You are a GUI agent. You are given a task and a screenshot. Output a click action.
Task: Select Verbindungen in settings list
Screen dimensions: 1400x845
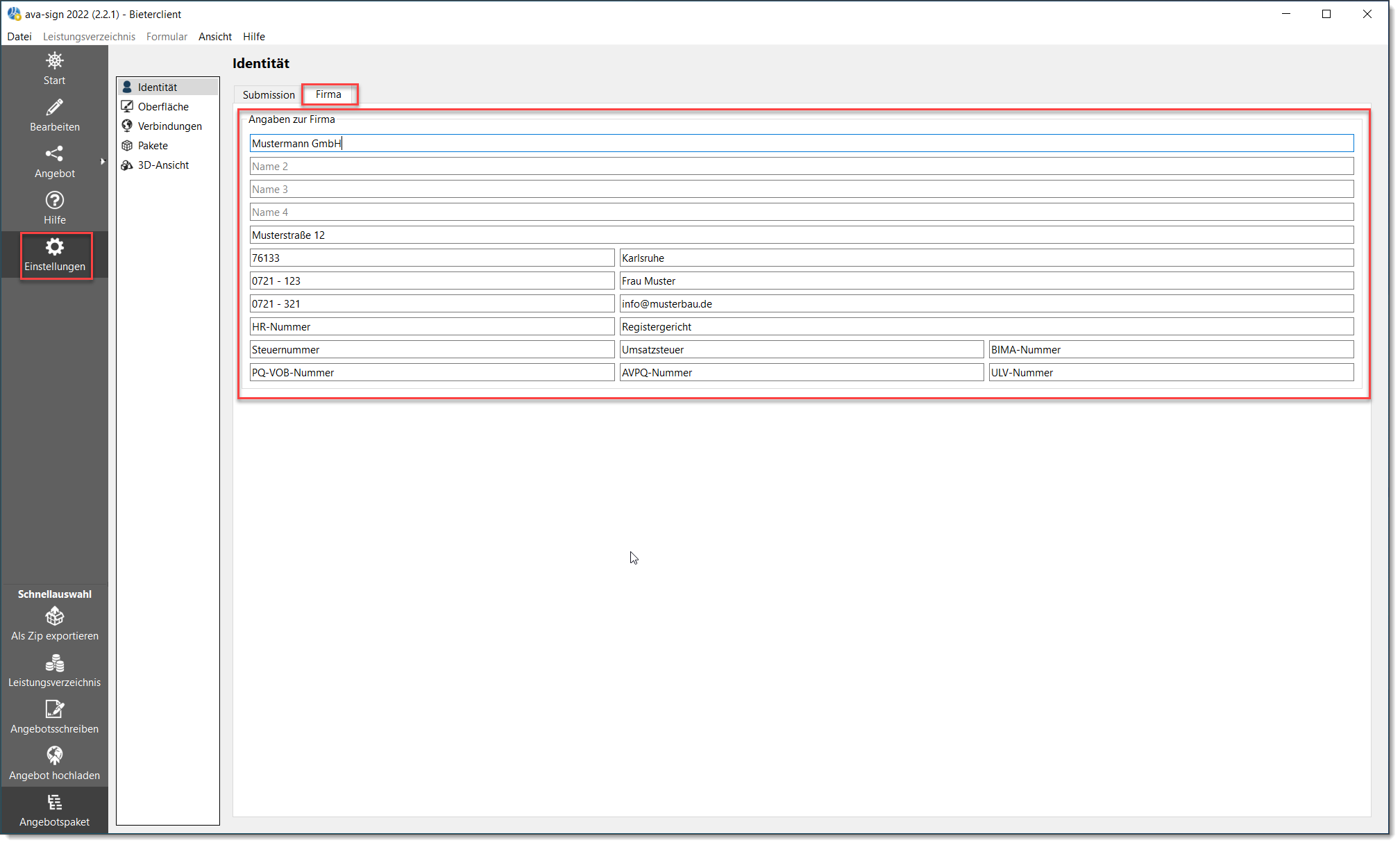coord(167,126)
